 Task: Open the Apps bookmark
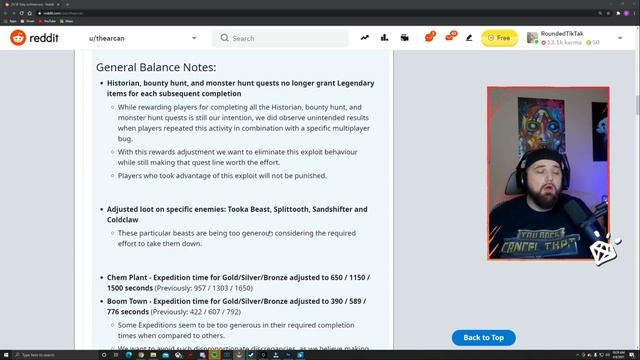click(x=10, y=21)
